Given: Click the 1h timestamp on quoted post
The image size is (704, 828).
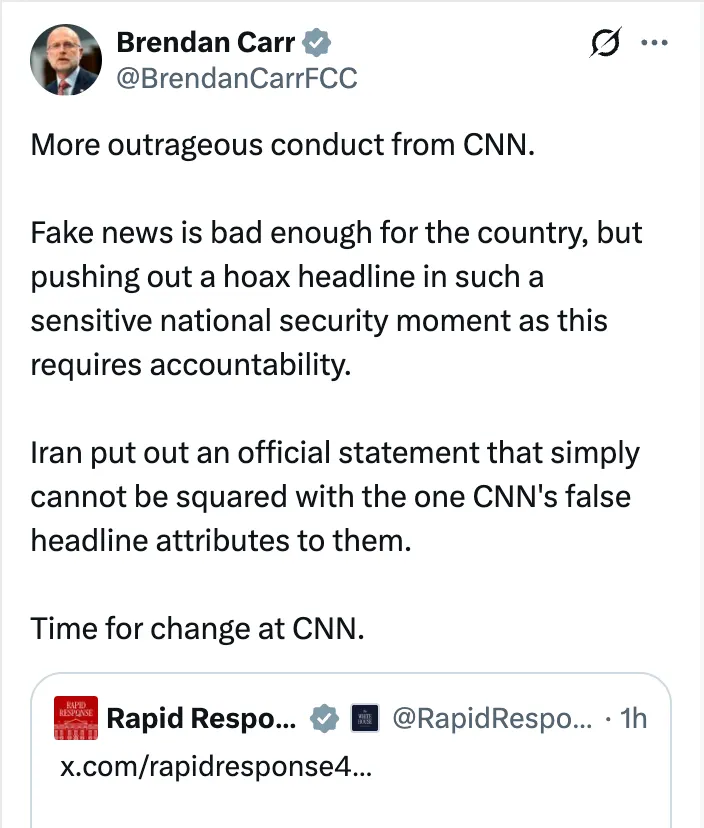Looking at the screenshot, I should tap(632, 718).
